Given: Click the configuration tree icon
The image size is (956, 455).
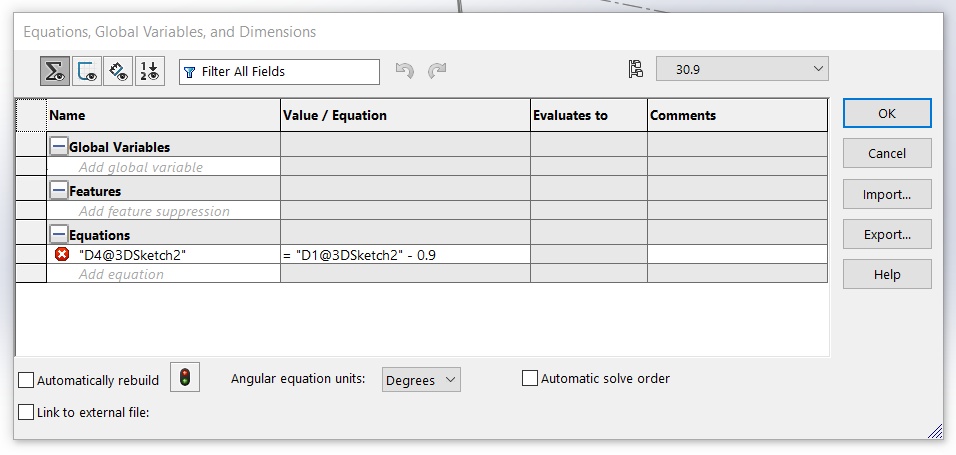Looking at the screenshot, I should pyautogui.click(x=635, y=69).
